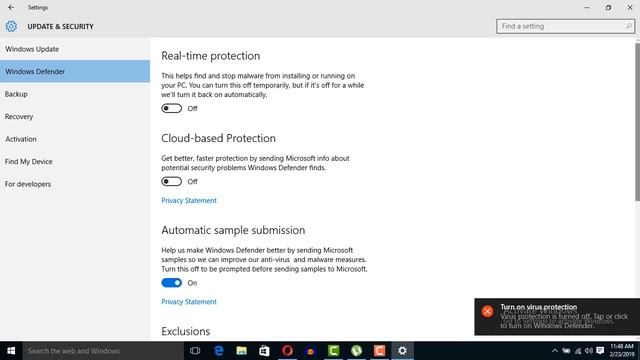Open the network icon in the system tray
Screen dimensions: 640x360
tap(578, 351)
